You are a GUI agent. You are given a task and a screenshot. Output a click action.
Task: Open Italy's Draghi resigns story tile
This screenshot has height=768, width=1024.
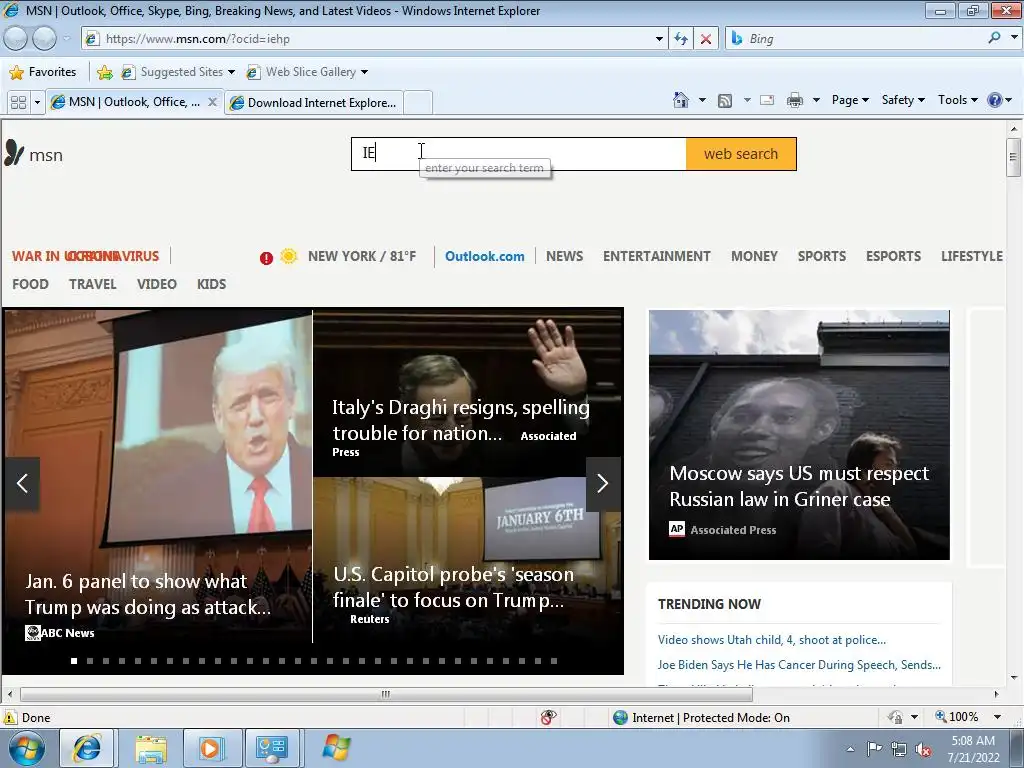[x=468, y=393]
